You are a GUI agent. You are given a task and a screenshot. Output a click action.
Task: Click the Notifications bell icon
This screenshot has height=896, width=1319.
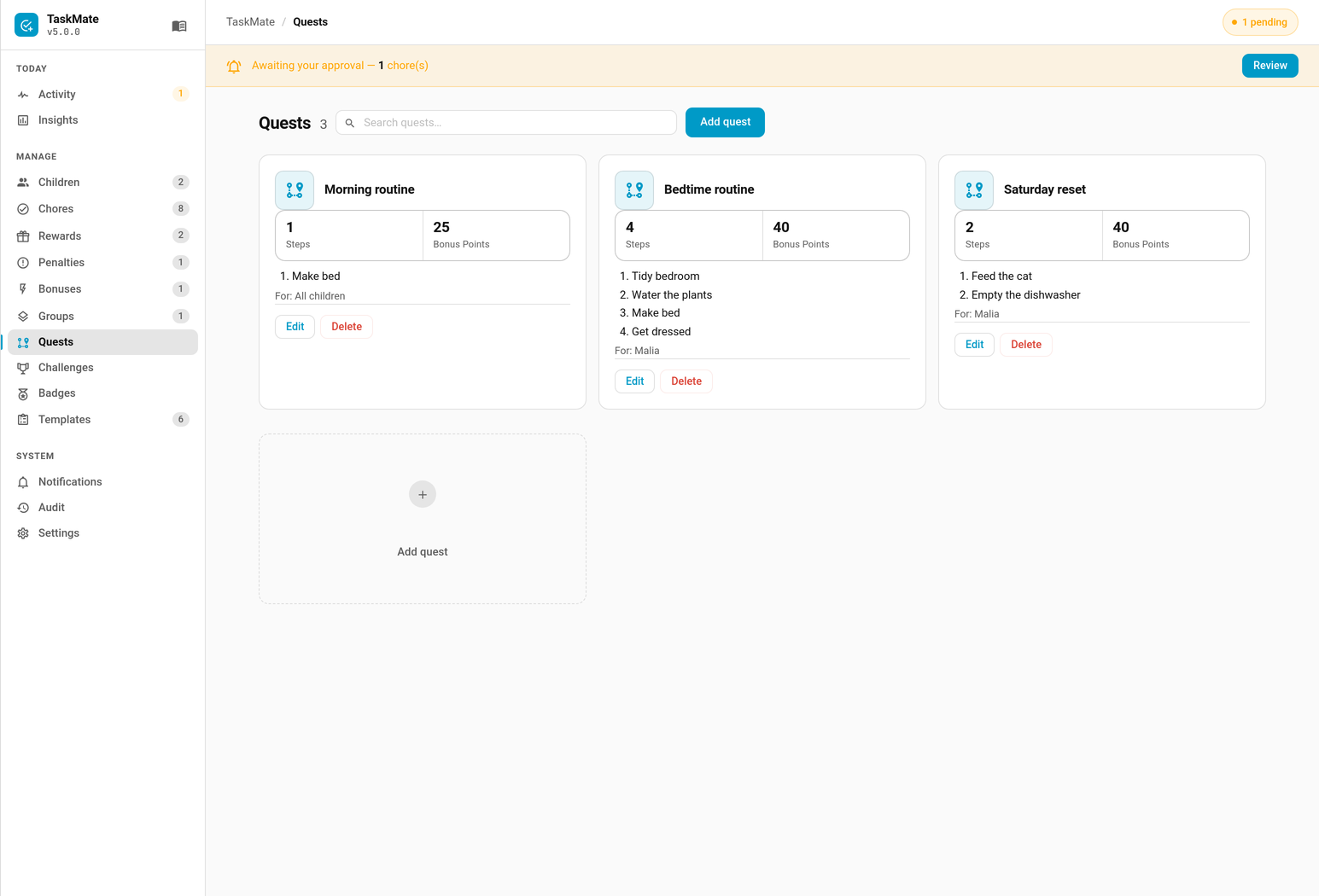pos(23,482)
